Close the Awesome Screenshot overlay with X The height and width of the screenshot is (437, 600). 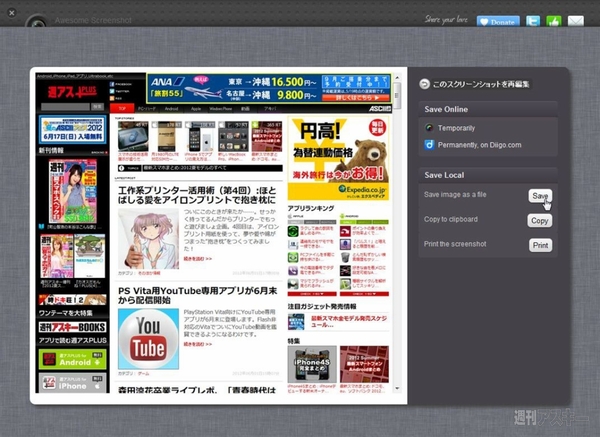pos(12,13)
